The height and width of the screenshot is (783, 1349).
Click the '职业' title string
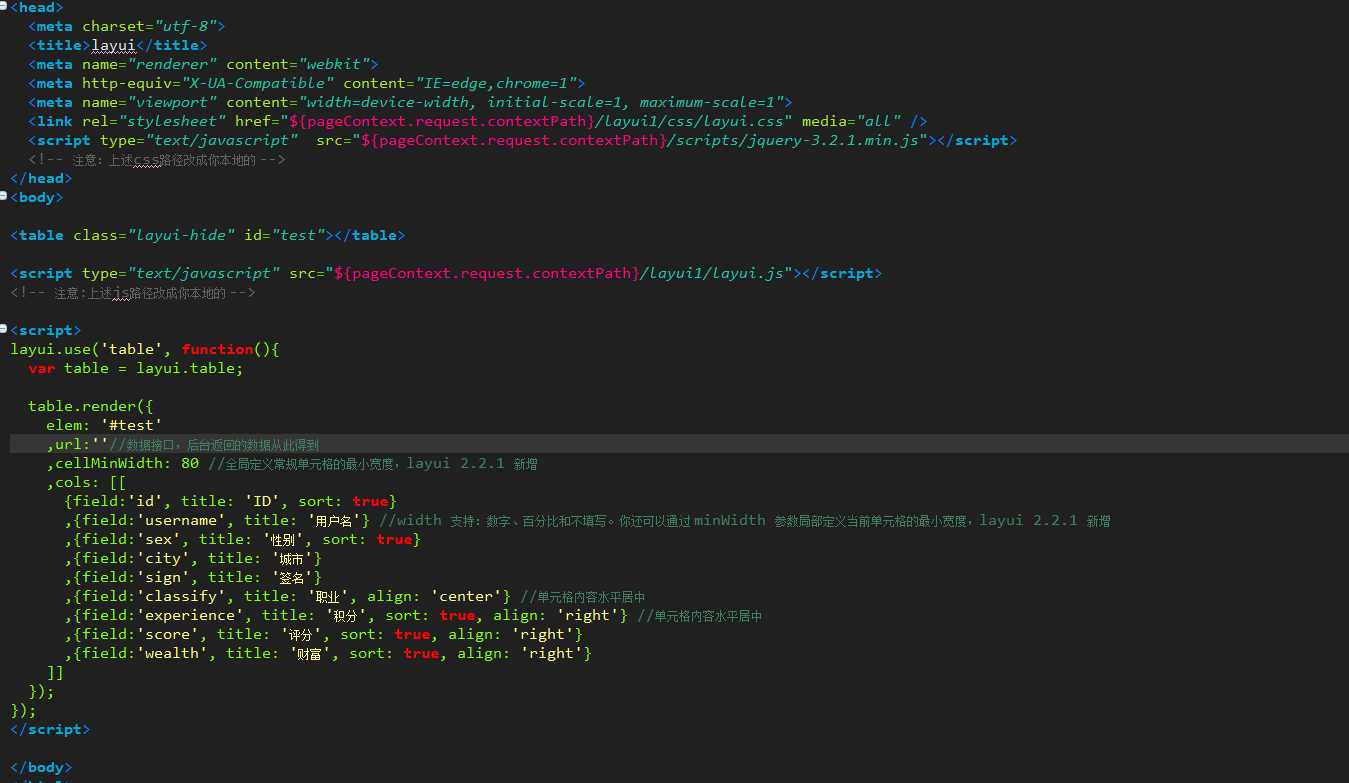pyautogui.click(x=329, y=596)
